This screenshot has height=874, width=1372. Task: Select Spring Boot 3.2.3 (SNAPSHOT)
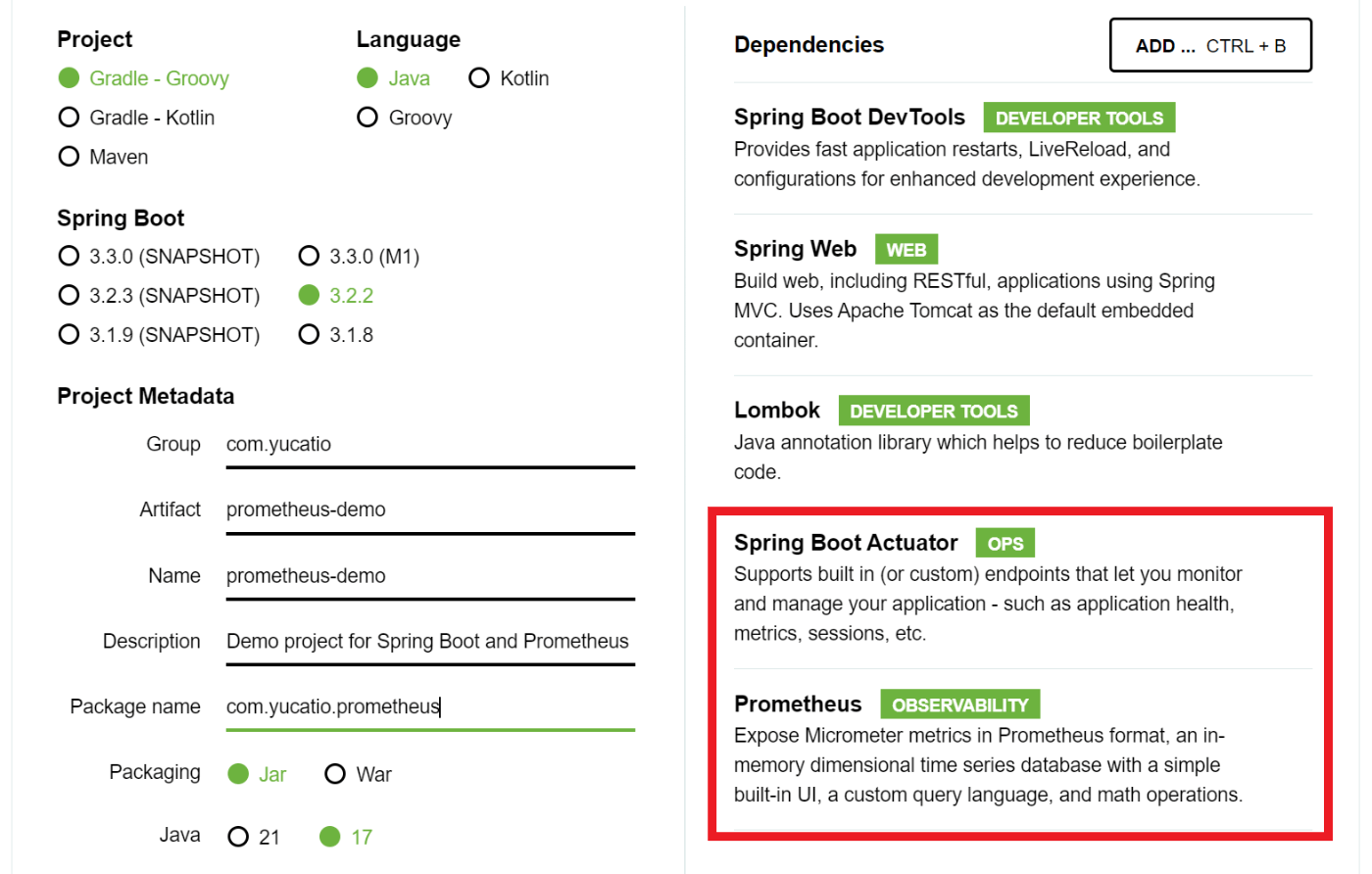[70, 296]
